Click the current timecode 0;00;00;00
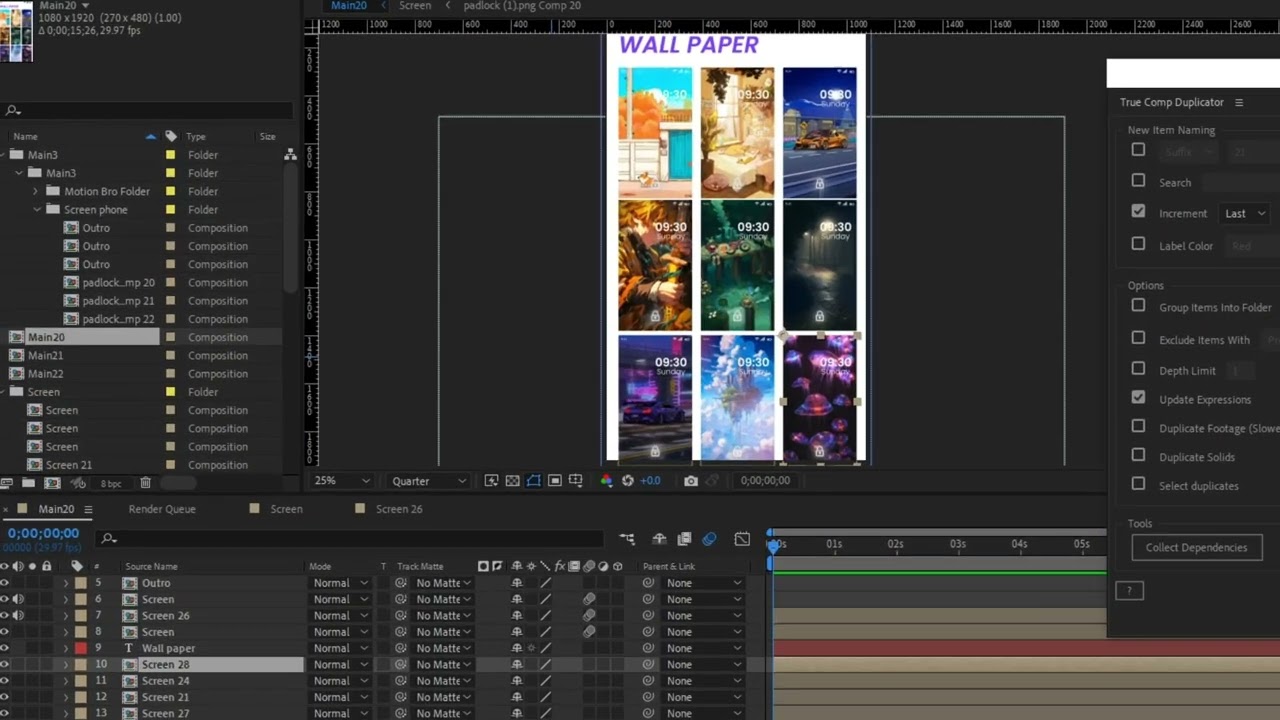Image resolution: width=1280 pixels, height=720 pixels. [x=43, y=534]
